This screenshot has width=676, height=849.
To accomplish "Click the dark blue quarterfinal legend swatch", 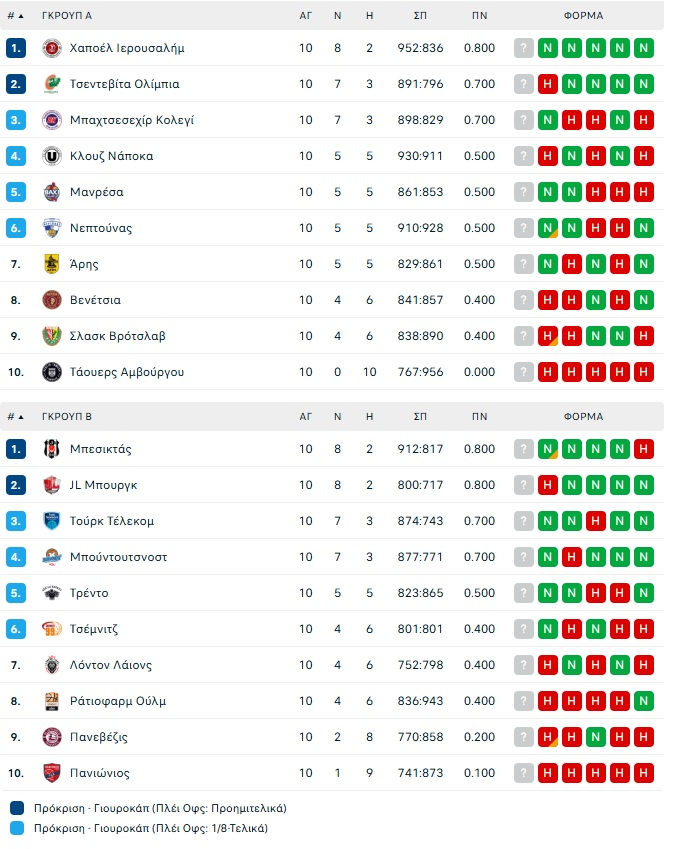I will click(x=17, y=808).
